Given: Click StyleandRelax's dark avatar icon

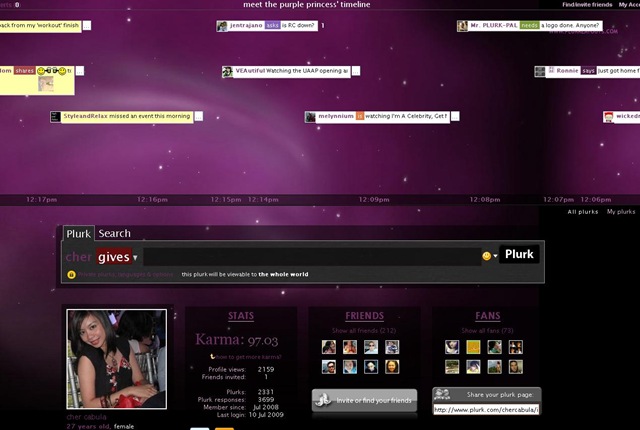Looking at the screenshot, I should [56, 117].
